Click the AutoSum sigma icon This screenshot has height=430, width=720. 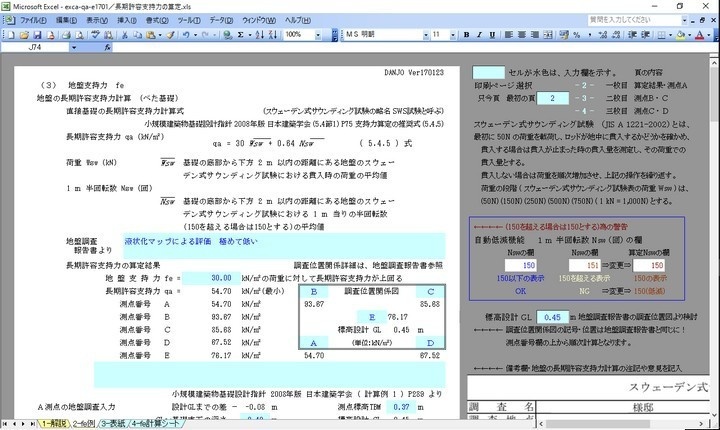[x=241, y=35]
